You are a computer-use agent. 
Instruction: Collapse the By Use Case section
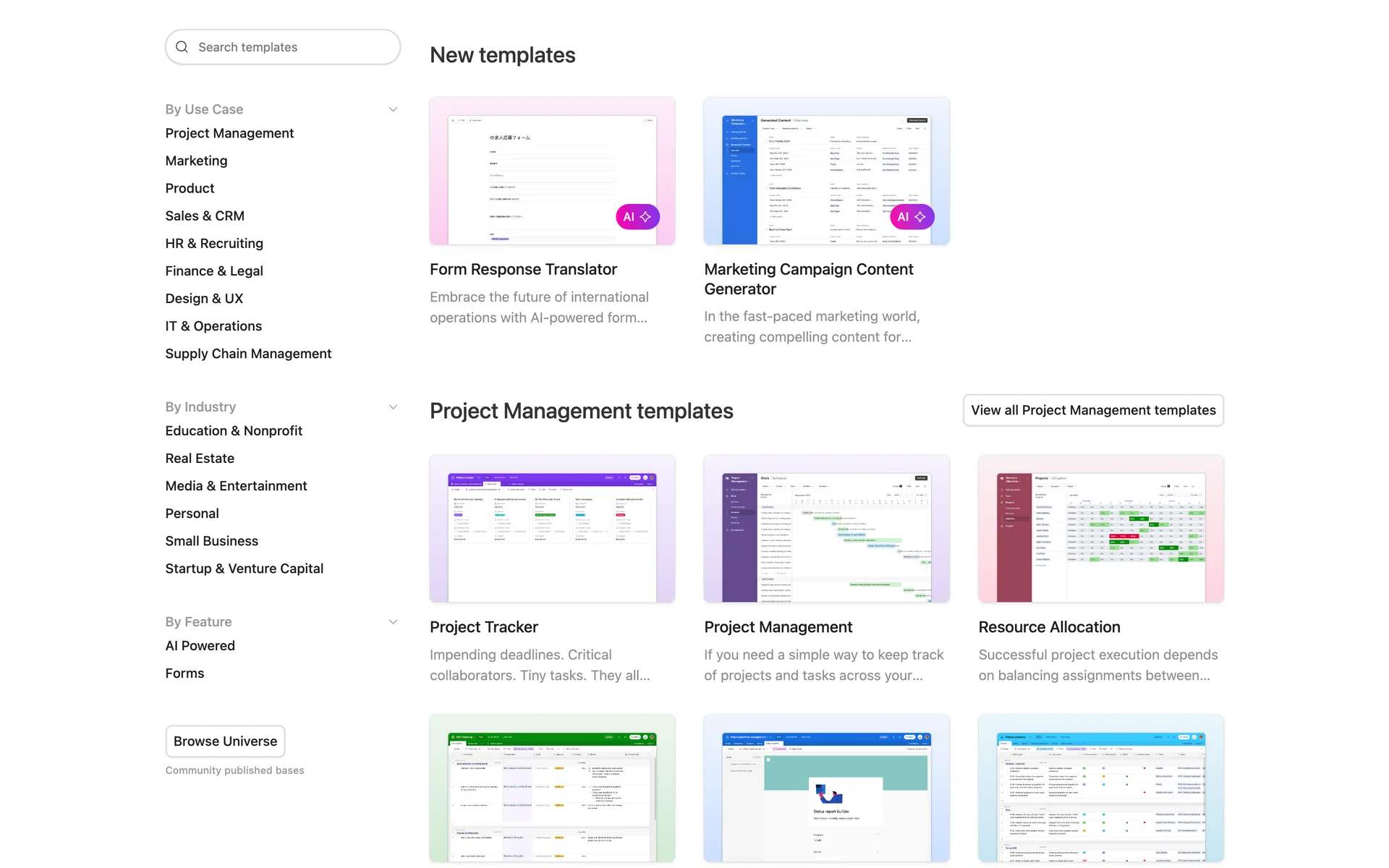(x=393, y=110)
